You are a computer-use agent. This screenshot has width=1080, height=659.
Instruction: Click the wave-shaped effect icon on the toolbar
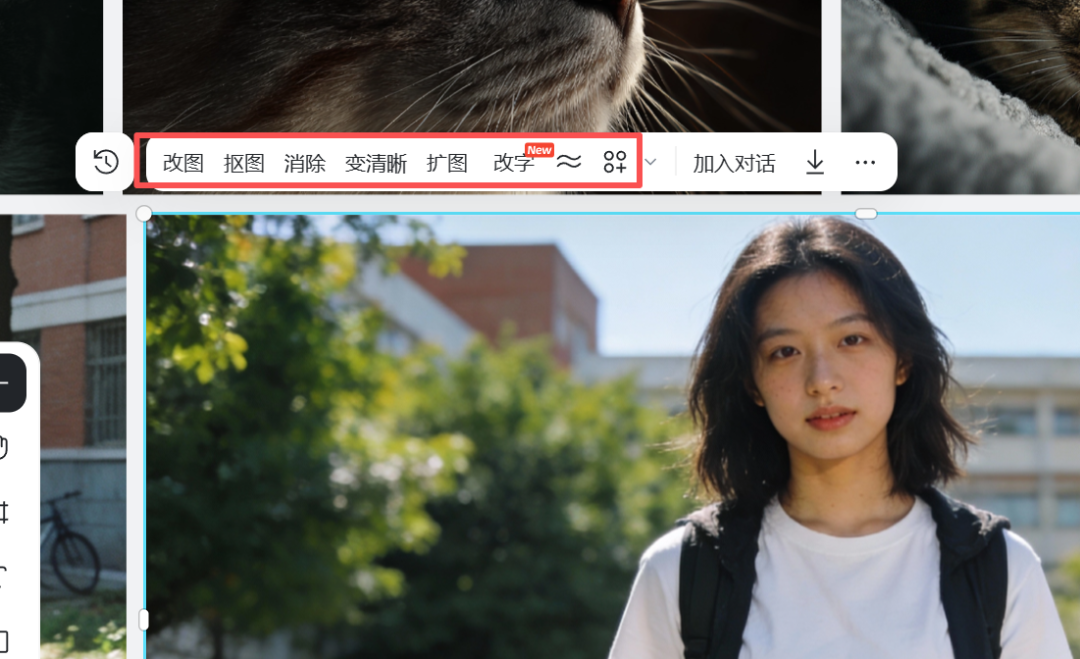tap(568, 161)
